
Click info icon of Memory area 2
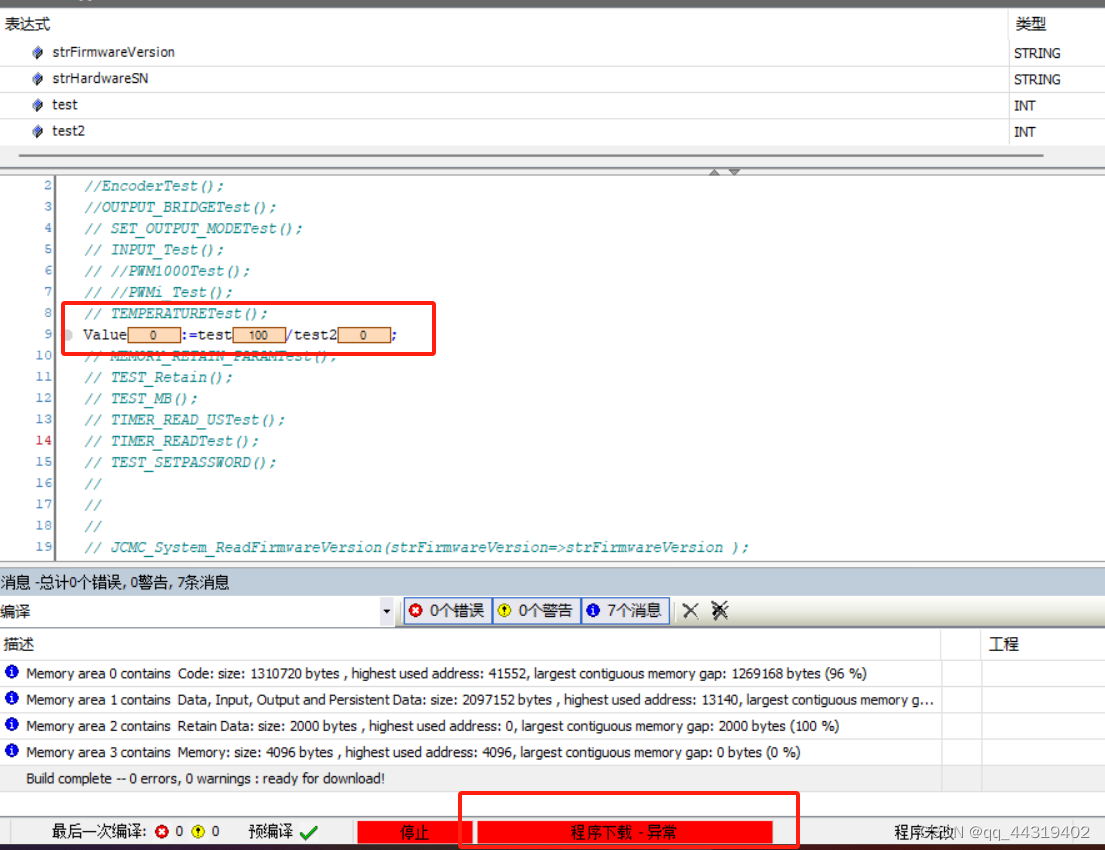tap(12, 724)
